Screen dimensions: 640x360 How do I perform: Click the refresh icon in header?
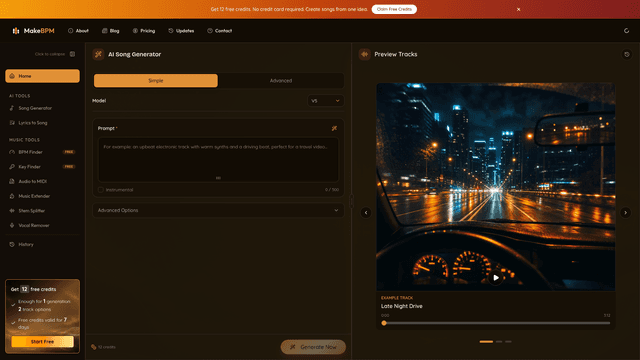point(626,31)
